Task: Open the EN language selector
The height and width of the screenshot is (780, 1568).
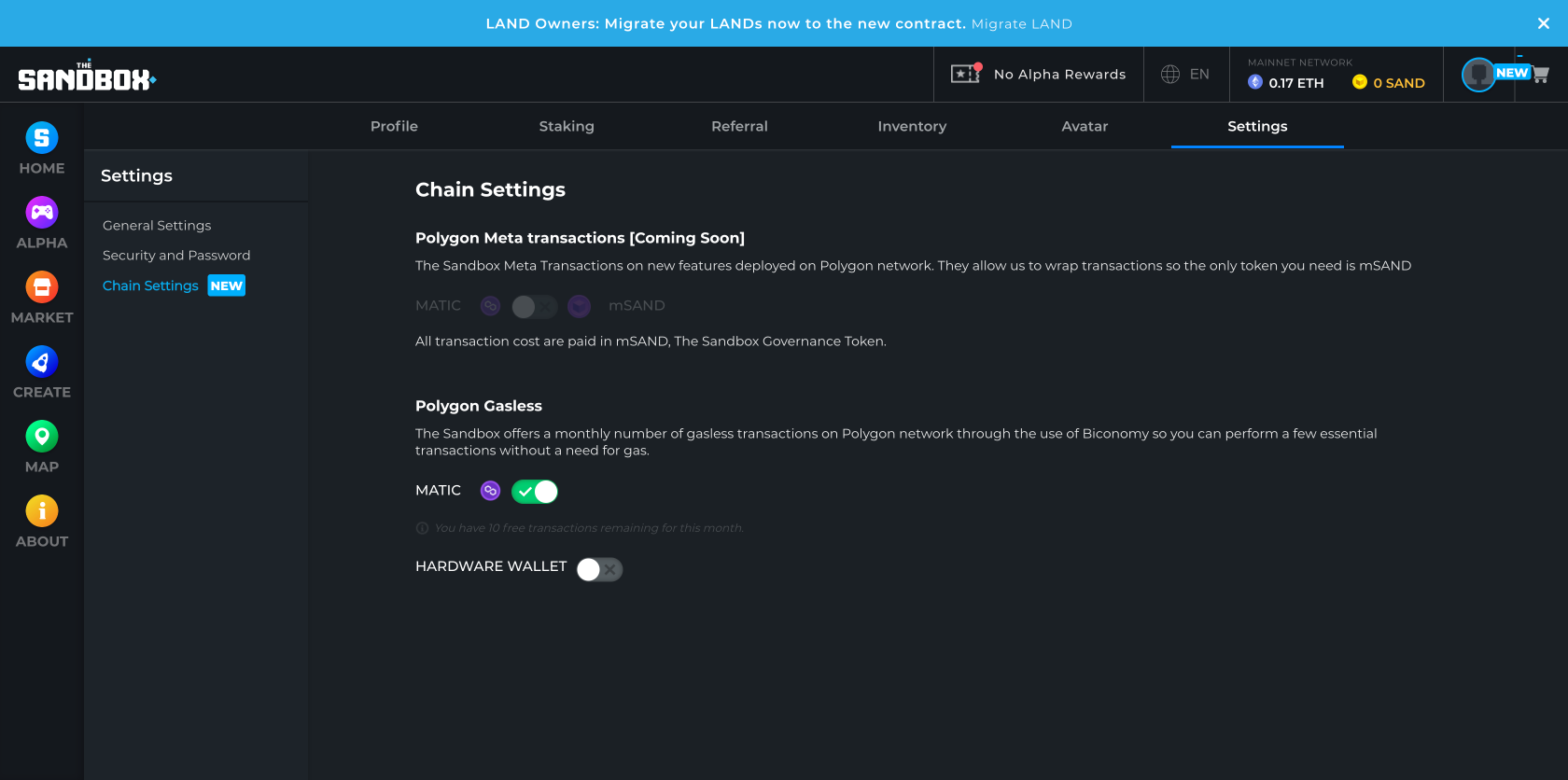Action: click(x=1185, y=74)
